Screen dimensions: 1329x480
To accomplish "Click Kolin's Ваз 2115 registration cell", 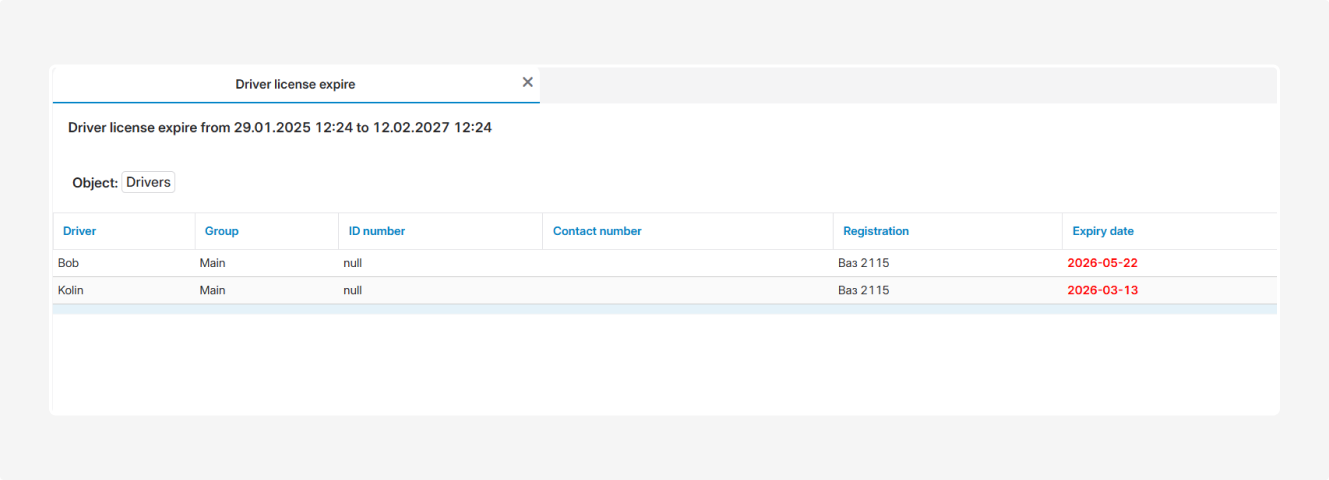I will point(863,290).
